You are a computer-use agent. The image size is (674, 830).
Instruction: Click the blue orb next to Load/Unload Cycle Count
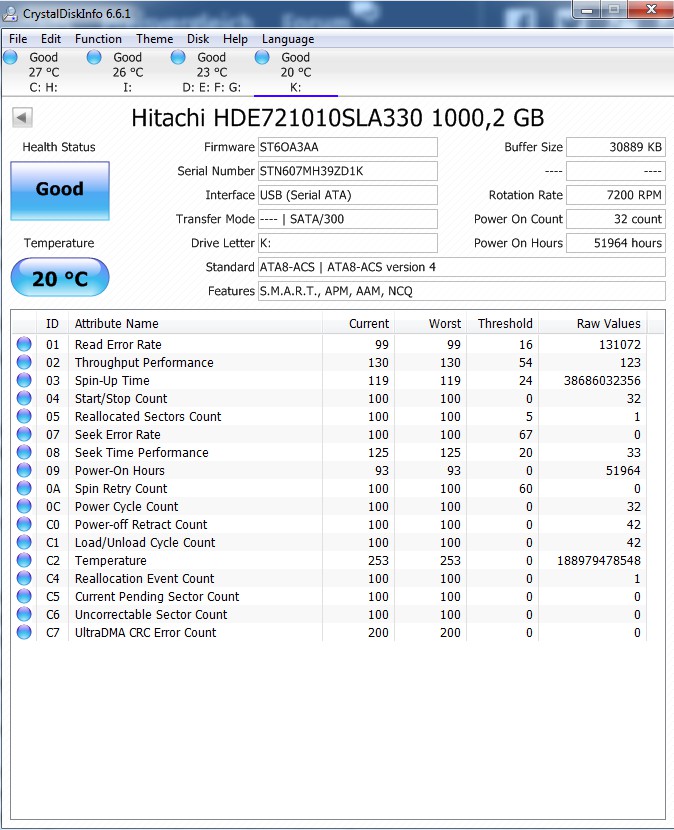coord(24,542)
